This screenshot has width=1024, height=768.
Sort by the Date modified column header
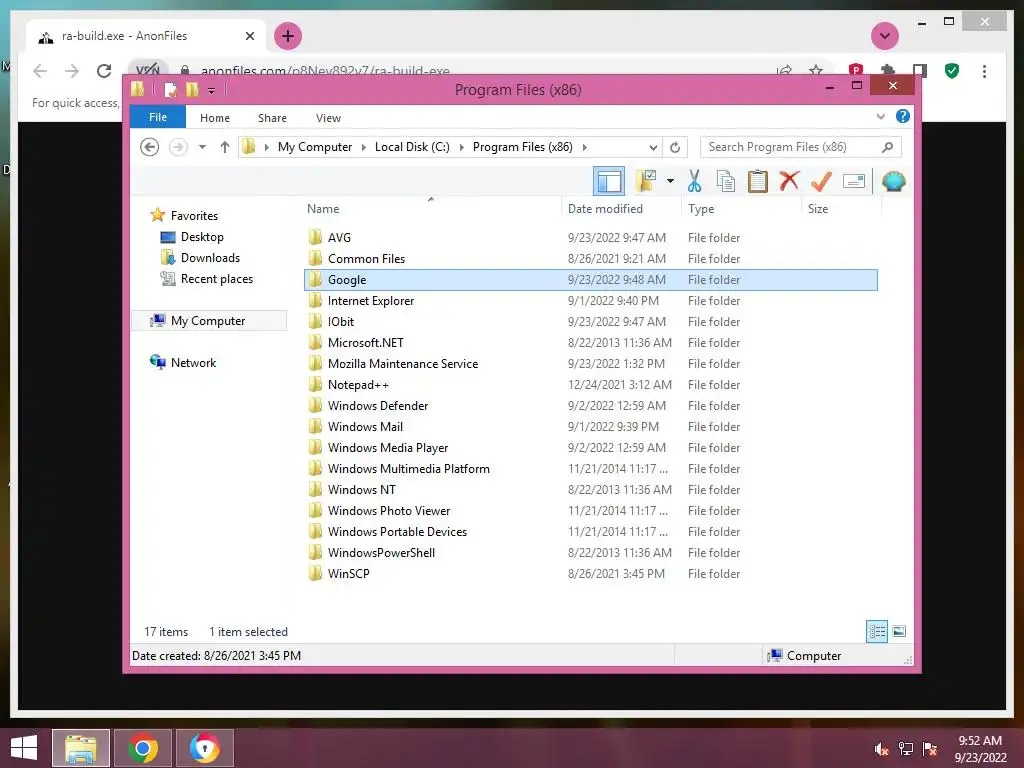tap(605, 209)
